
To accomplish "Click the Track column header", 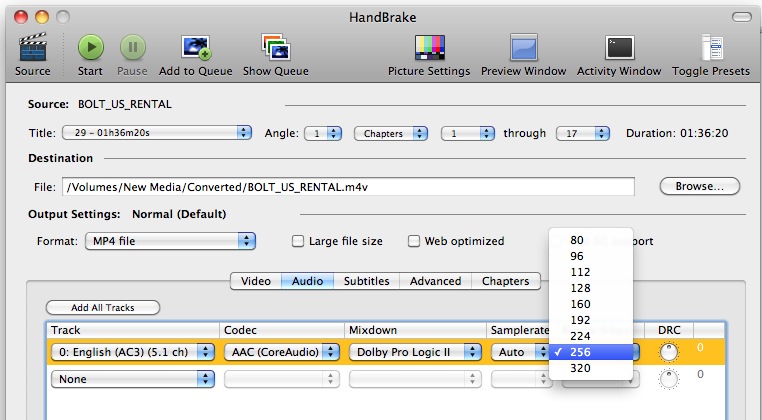I will (x=133, y=330).
